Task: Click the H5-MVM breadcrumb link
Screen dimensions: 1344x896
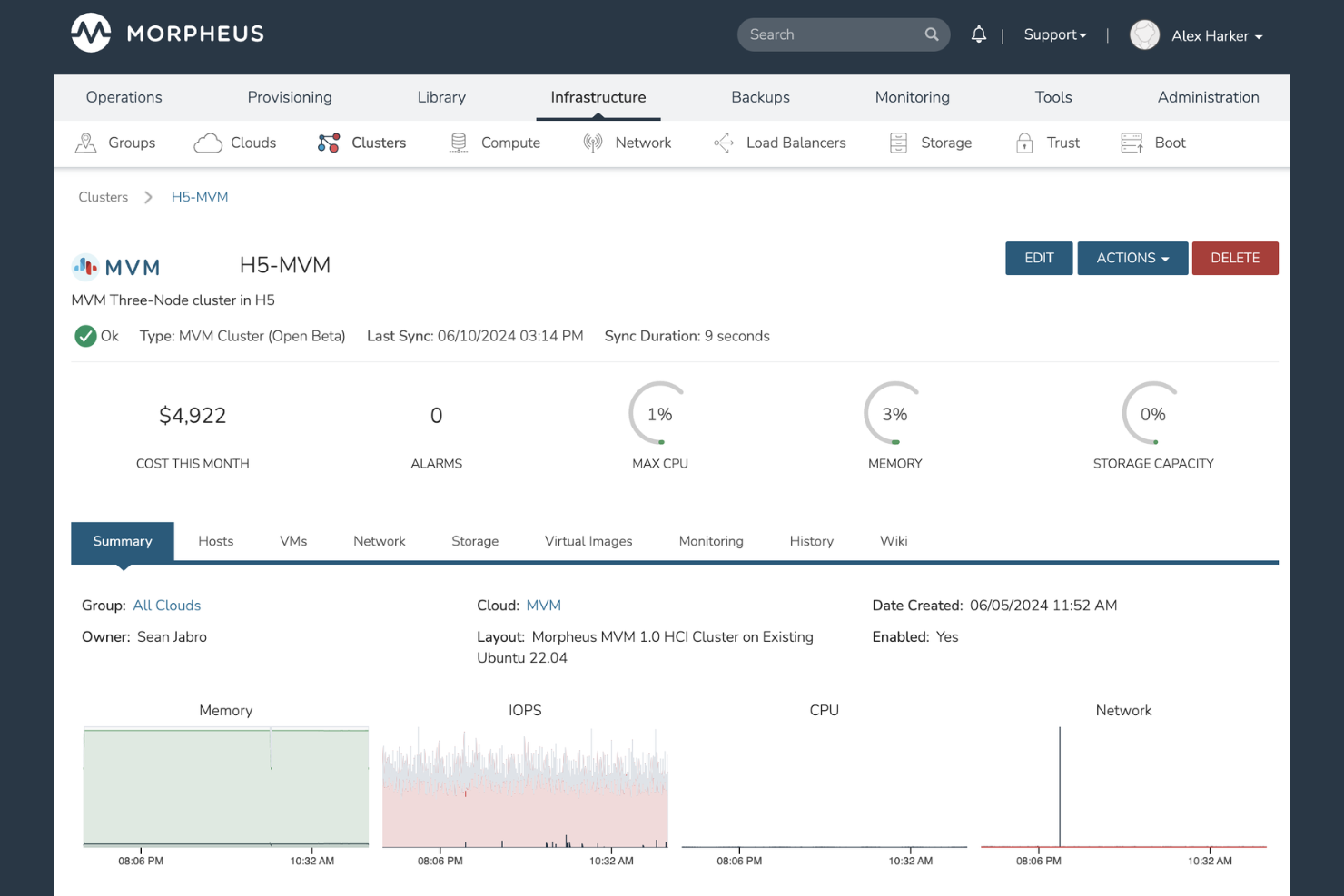Action: (200, 197)
